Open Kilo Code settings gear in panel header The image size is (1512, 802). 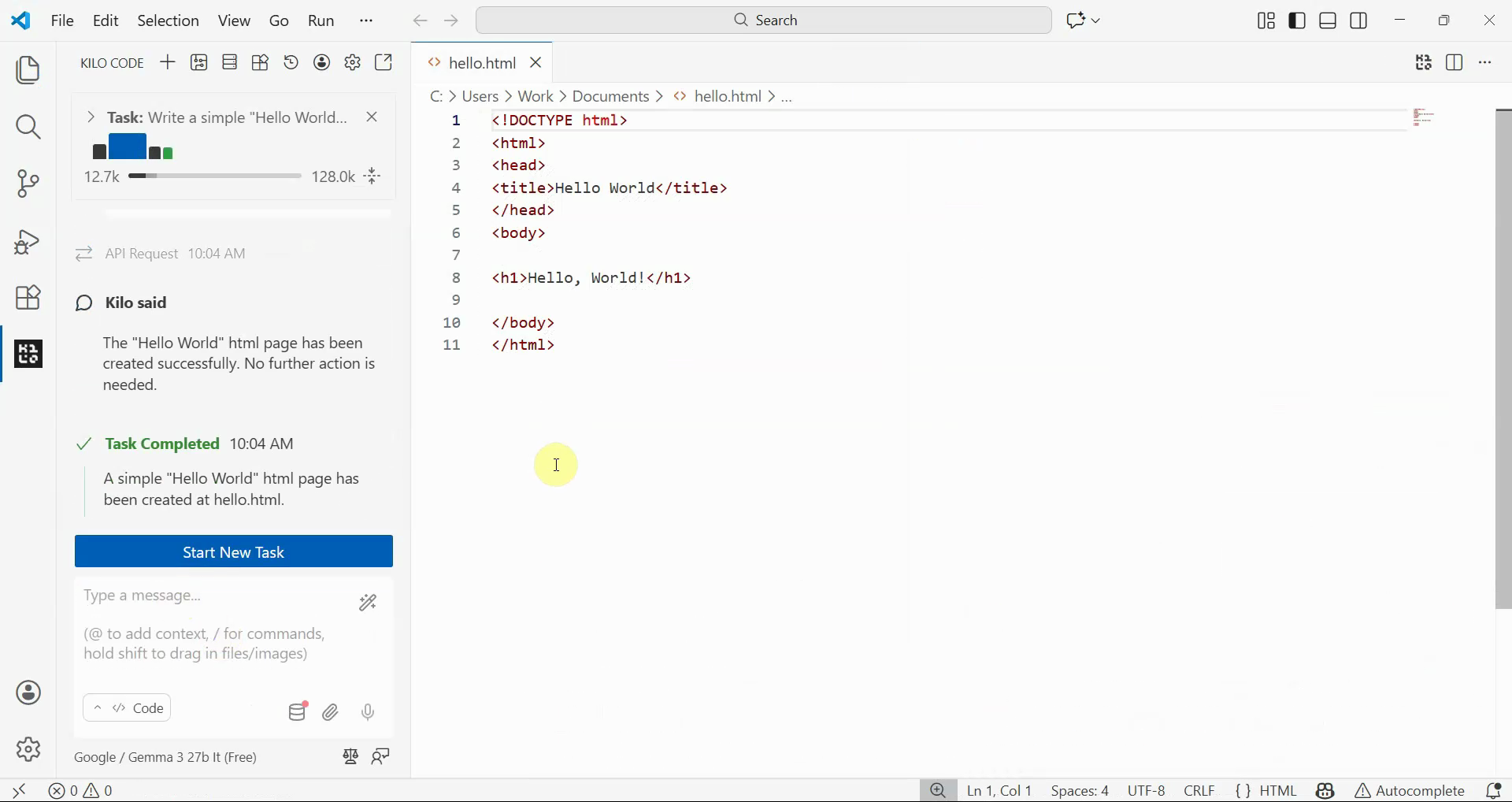(x=353, y=63)
